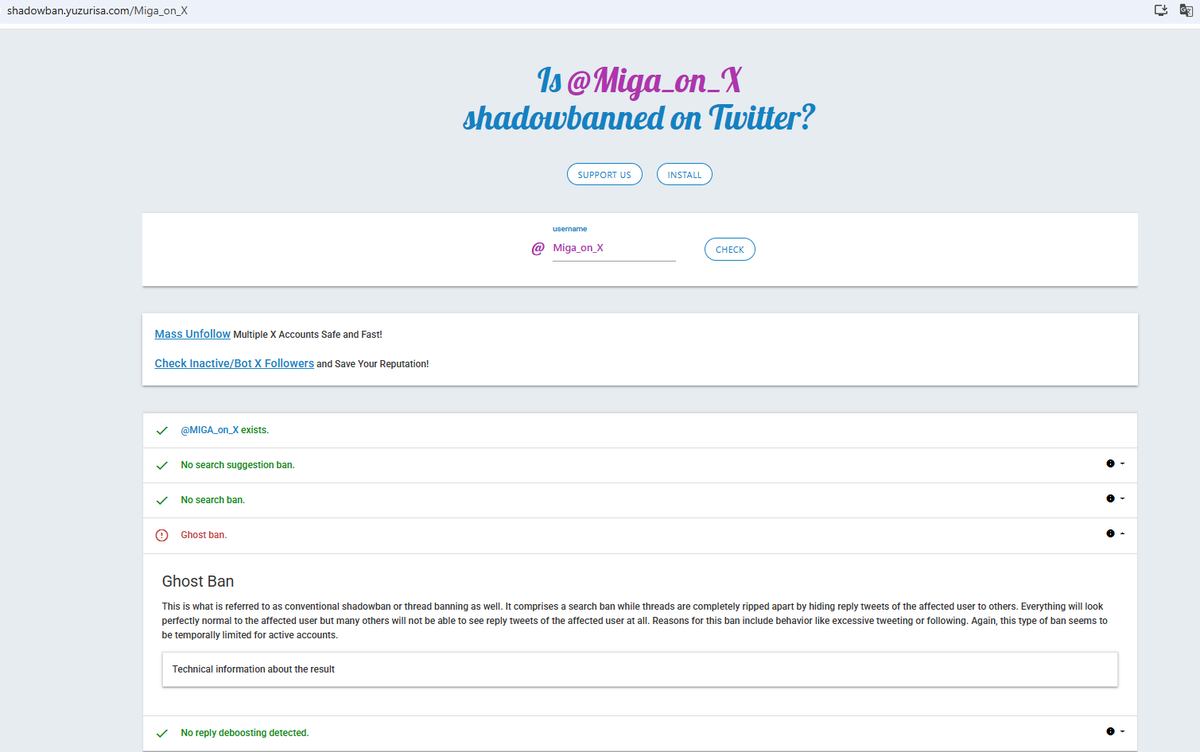Click the browser install app icon
The width and height of the screenshot is (1200, 752).
tap(1160, 10)
